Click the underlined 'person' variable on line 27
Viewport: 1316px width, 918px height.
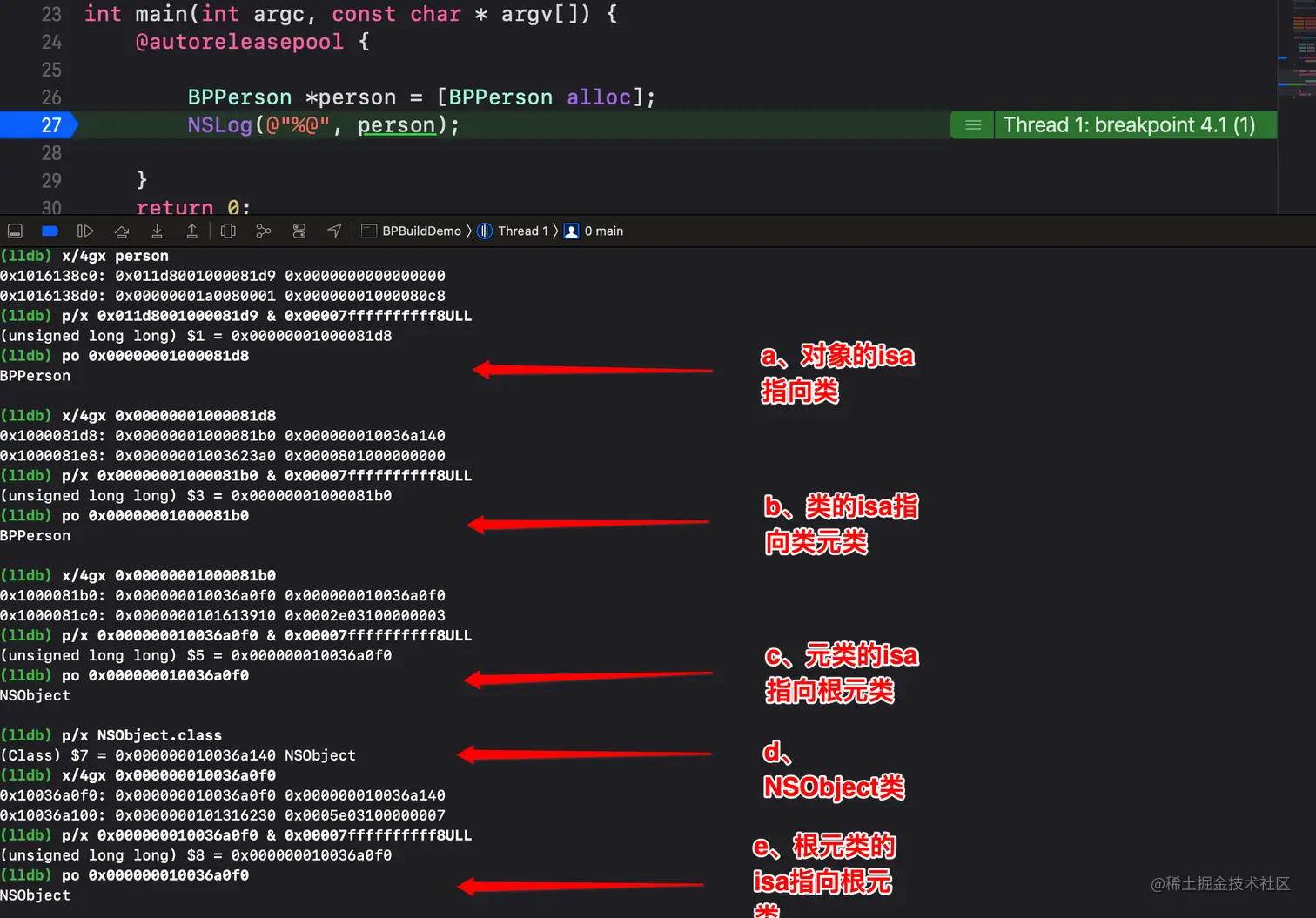pyautogui.click(x=396, y=125)
